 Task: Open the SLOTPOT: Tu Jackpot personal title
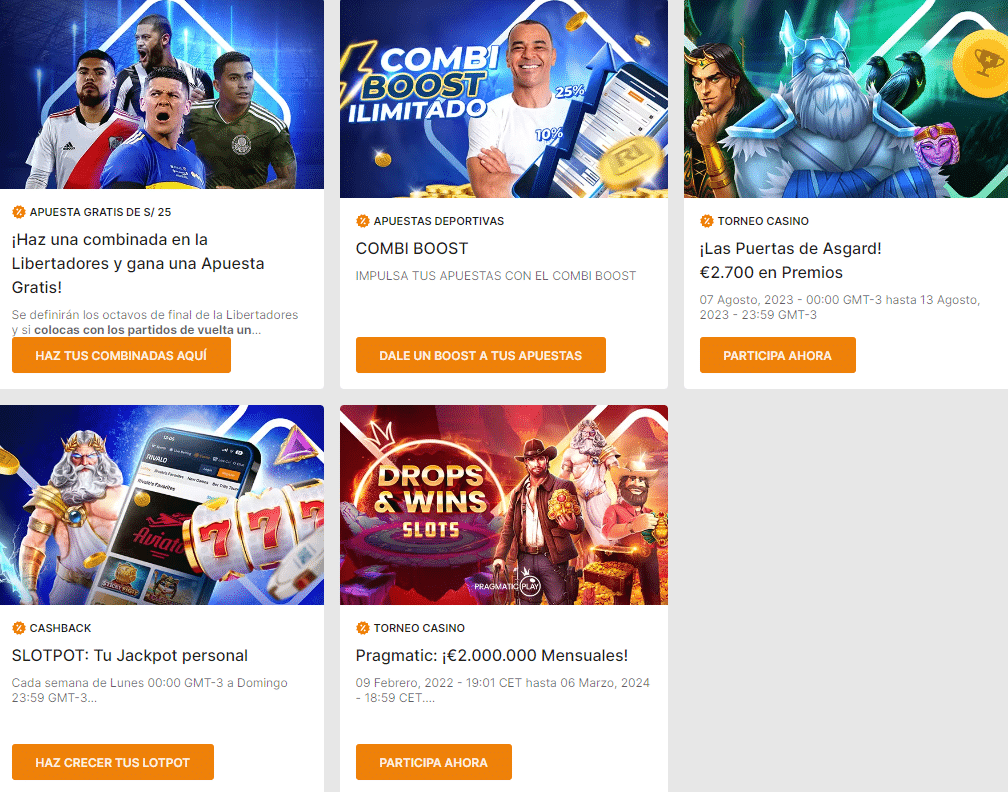click(130, 656)
